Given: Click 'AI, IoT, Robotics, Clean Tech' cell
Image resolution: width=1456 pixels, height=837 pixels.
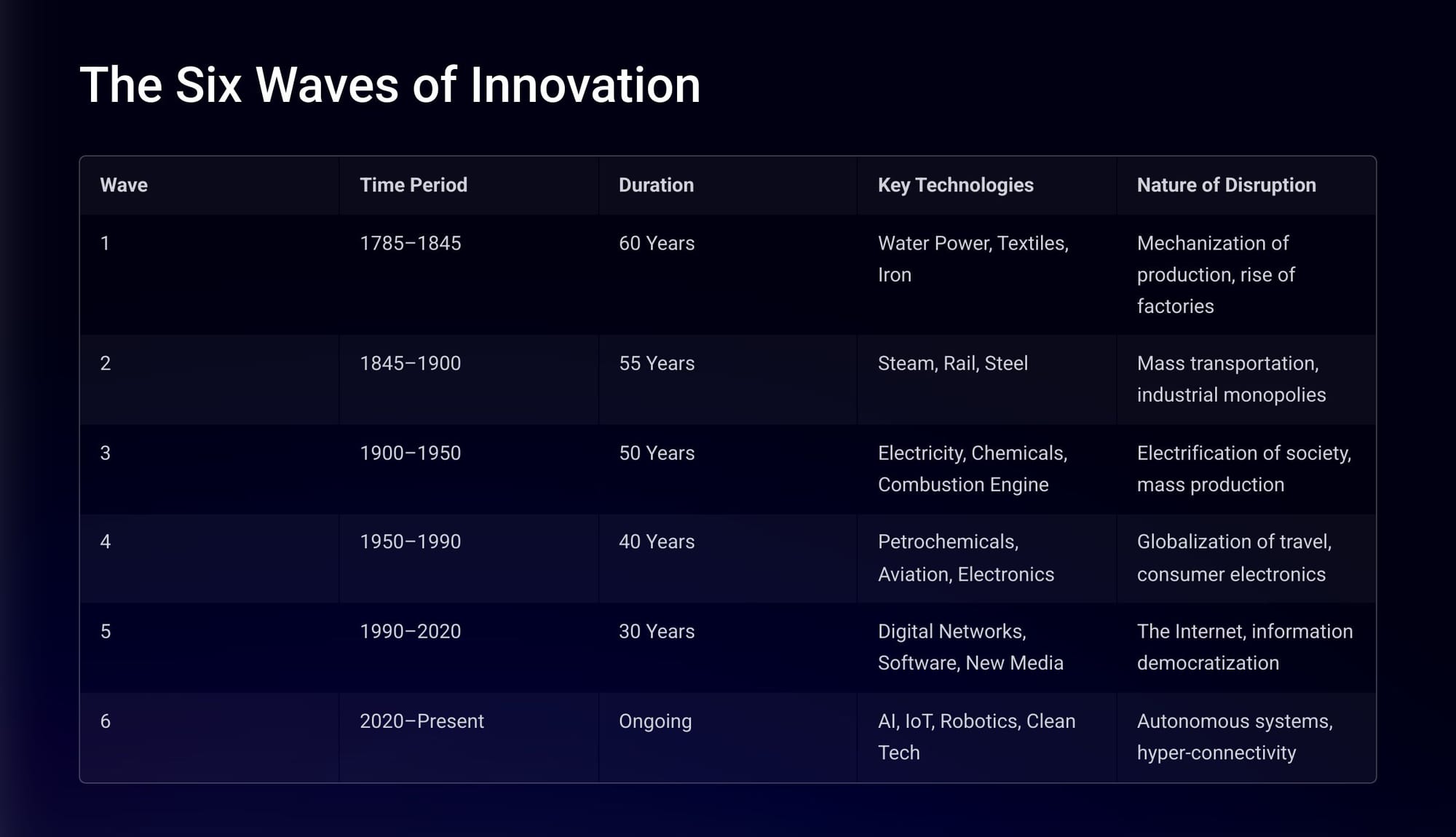Looking at the screenshot, I should pyautogui.click(x=987, y=737).
